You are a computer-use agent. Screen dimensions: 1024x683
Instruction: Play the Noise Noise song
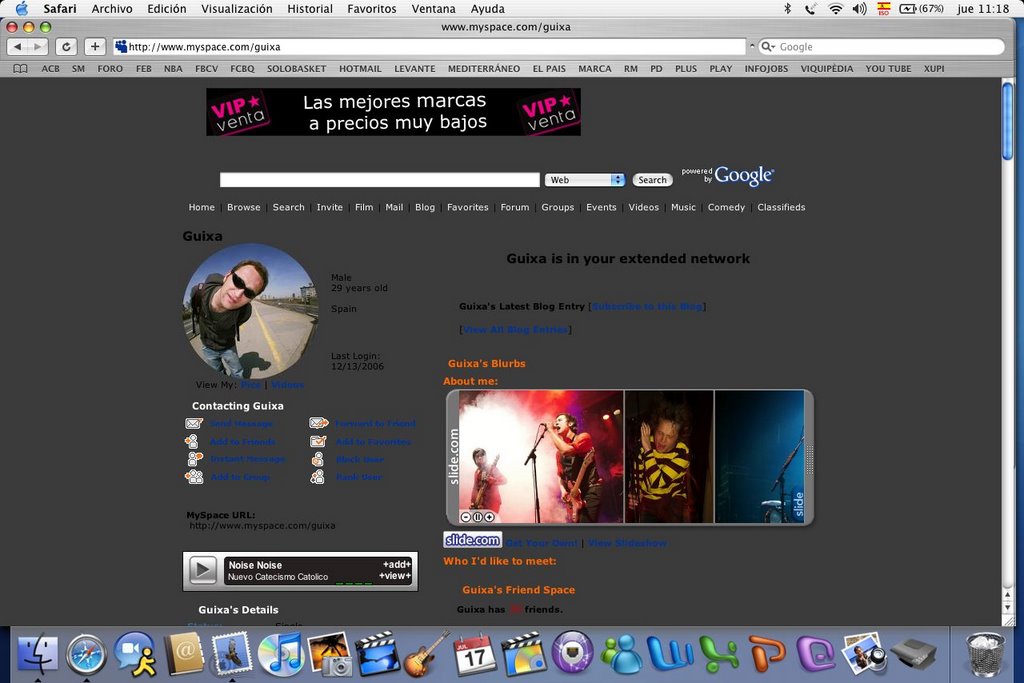[202, 571]
